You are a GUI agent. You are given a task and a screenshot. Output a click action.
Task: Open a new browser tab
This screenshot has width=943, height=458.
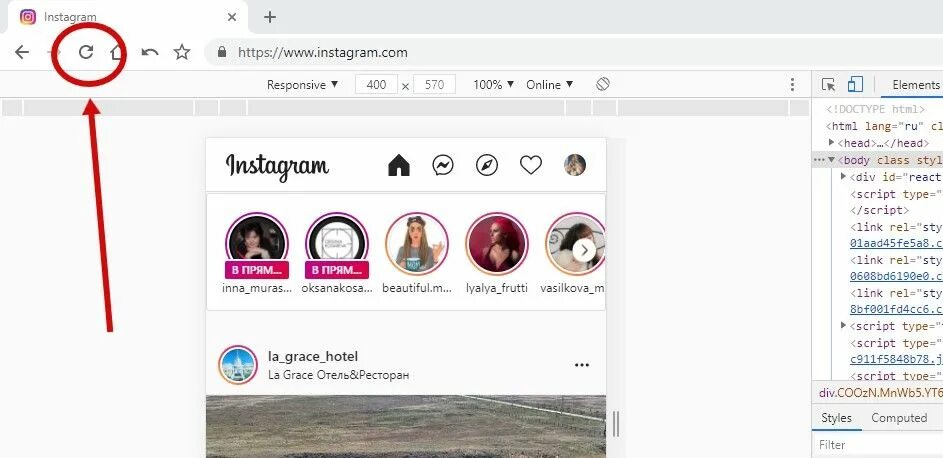pos(269,17)
